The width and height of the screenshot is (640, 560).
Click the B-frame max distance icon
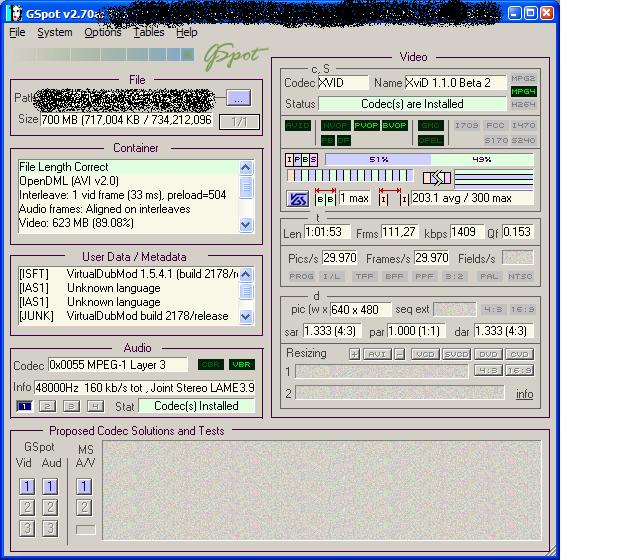pyautogui.click(x=325, y=197)
